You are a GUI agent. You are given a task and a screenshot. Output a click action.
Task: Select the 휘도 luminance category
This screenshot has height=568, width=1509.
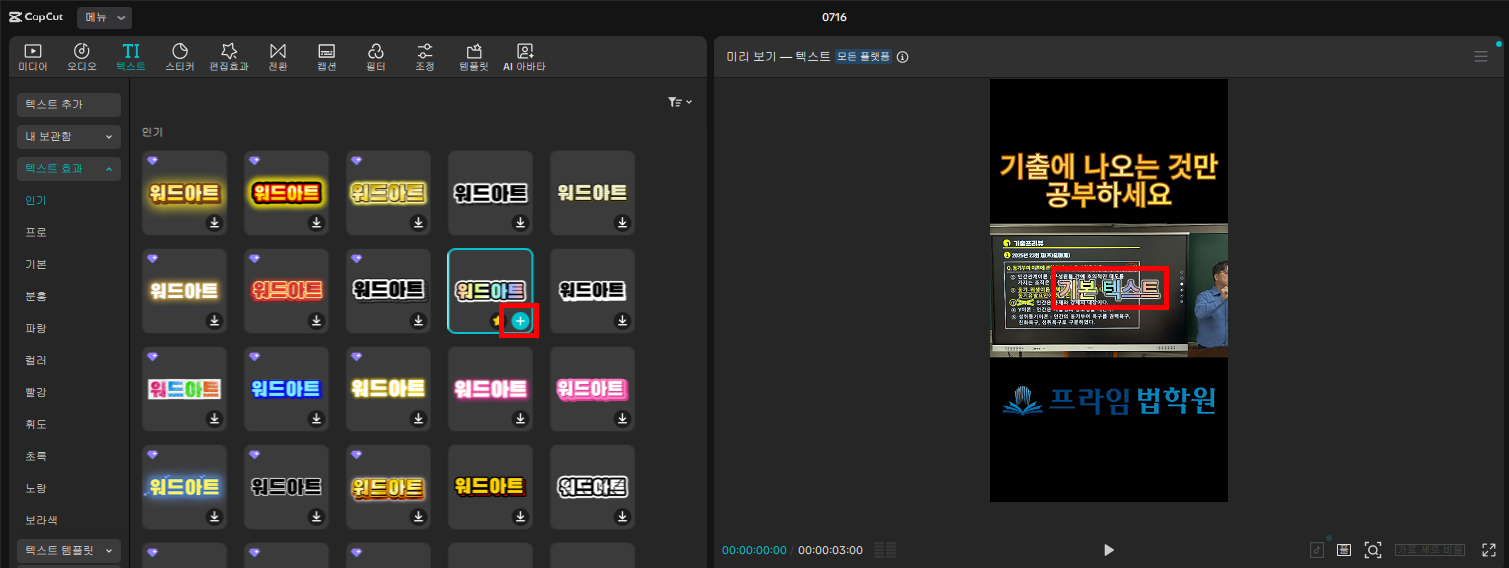coord(36,424)
